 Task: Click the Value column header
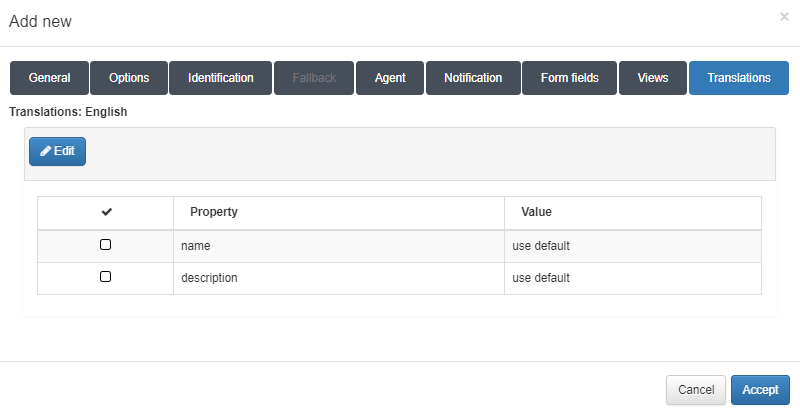coord(536,213)
